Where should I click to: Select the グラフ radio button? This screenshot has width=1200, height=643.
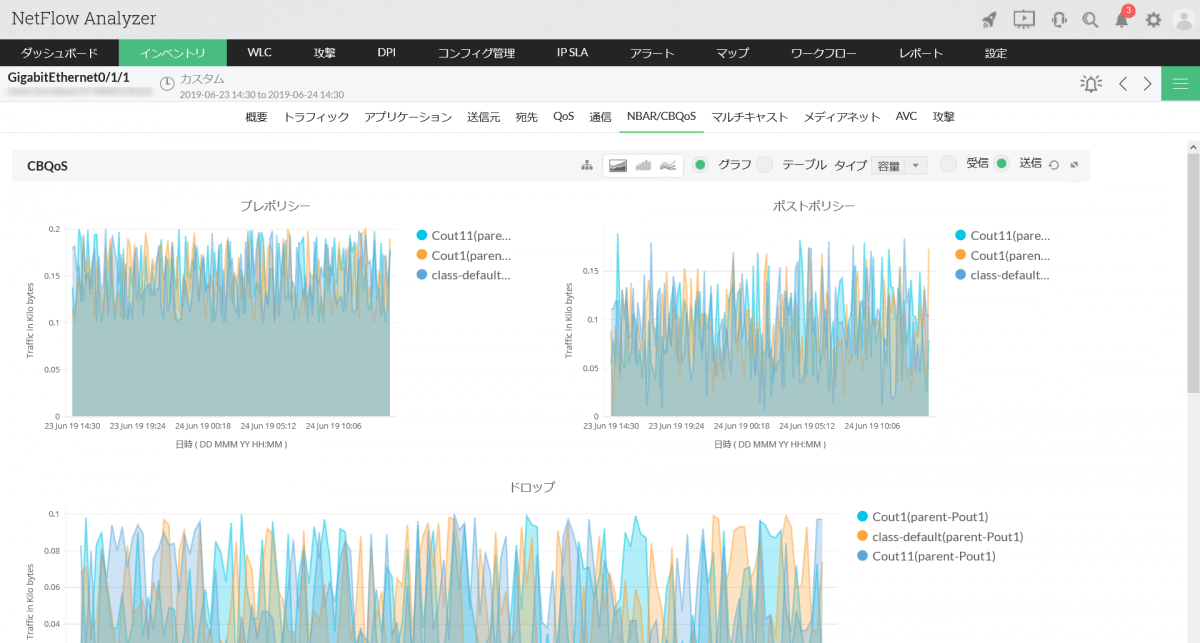[701, 164]
